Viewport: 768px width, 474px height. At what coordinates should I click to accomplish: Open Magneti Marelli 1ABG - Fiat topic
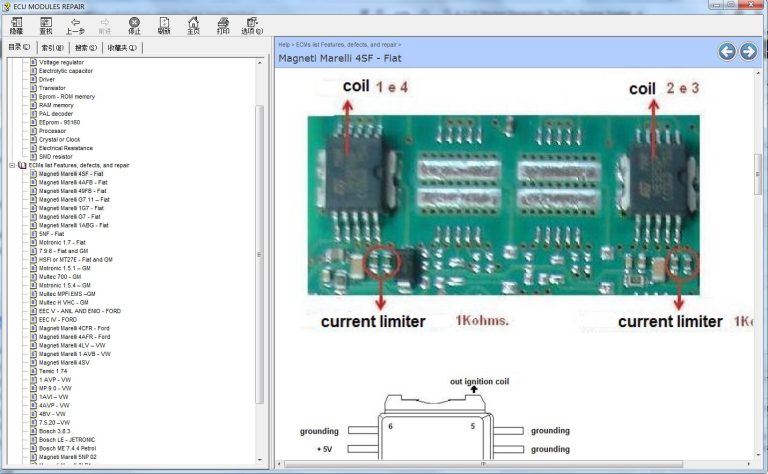coord(73,225)
